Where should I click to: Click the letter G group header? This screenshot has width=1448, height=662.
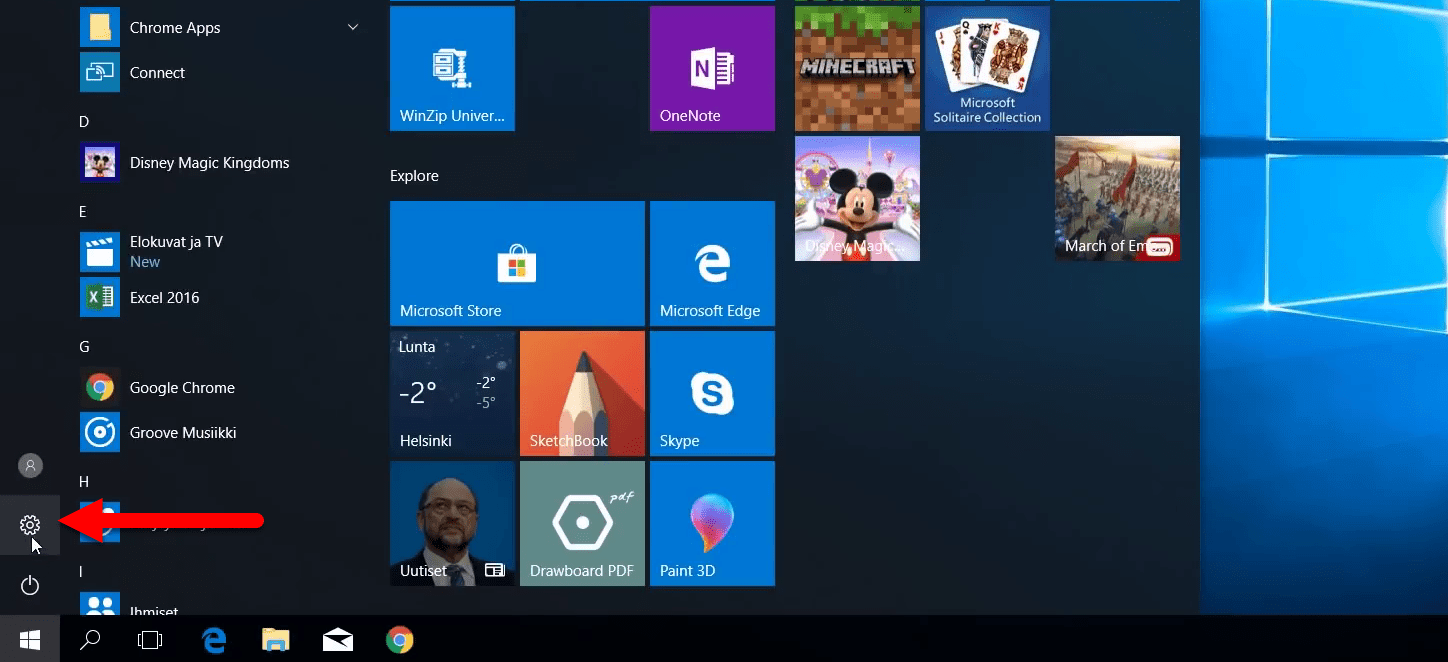click(84, 346)
